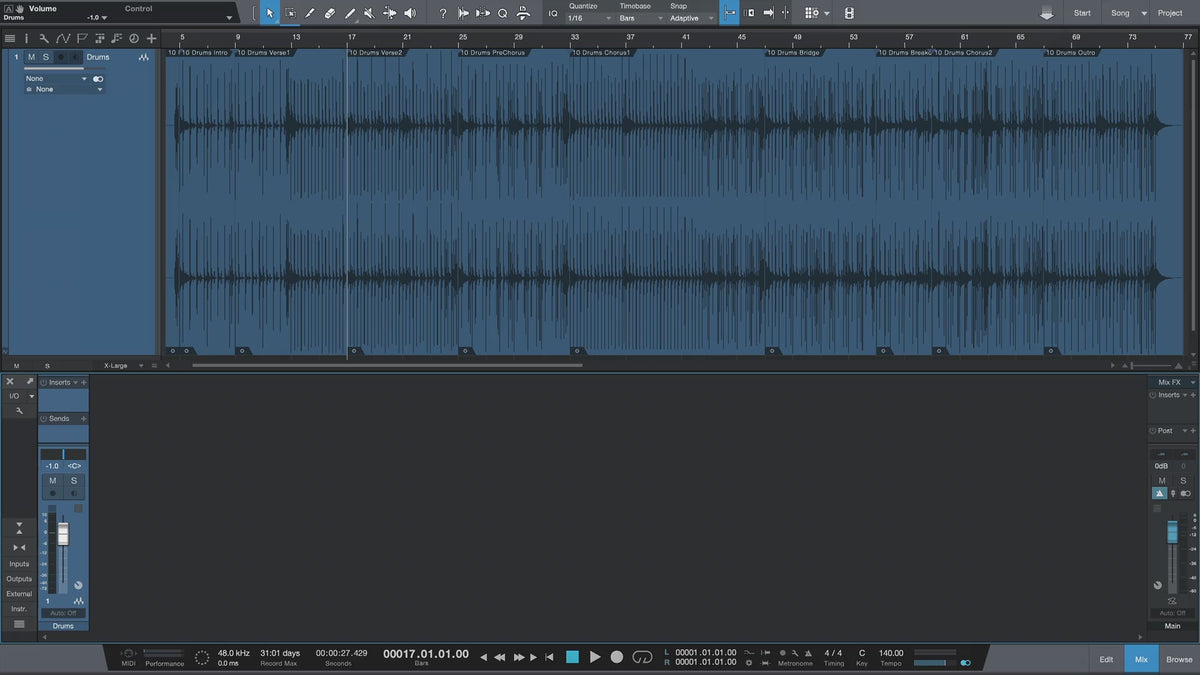Click the Range tool icon
1200x675 pixels.
(290, 13)
